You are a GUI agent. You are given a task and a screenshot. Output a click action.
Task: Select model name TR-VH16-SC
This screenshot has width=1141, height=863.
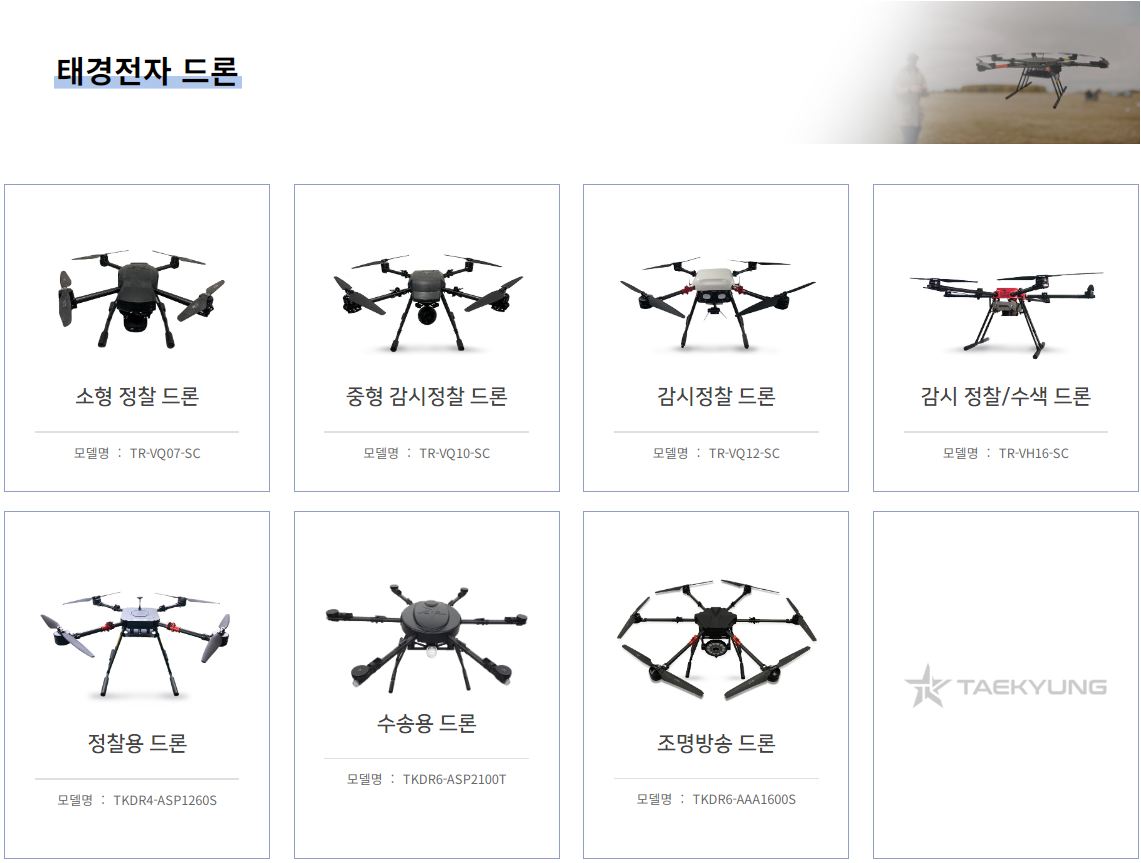tap(1033, 453)
